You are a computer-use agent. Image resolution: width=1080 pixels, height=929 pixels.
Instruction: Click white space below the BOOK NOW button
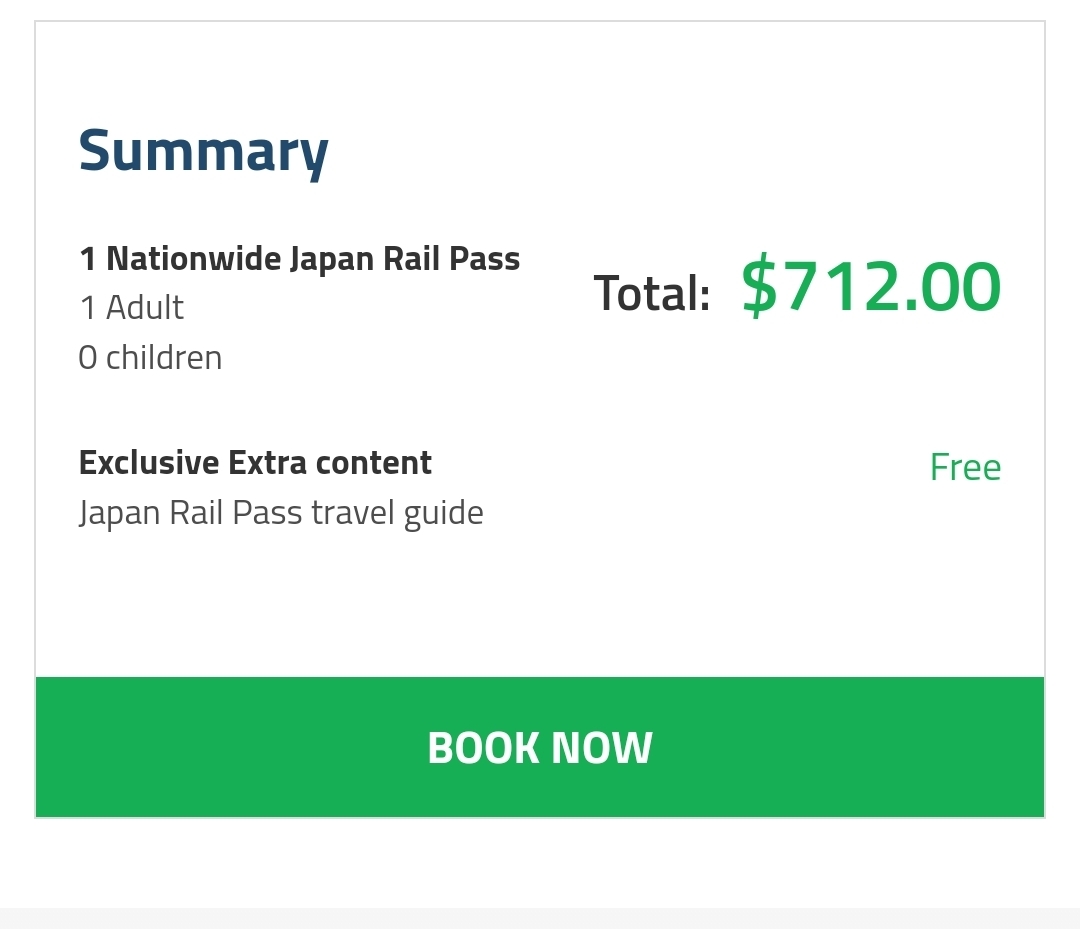540,862
